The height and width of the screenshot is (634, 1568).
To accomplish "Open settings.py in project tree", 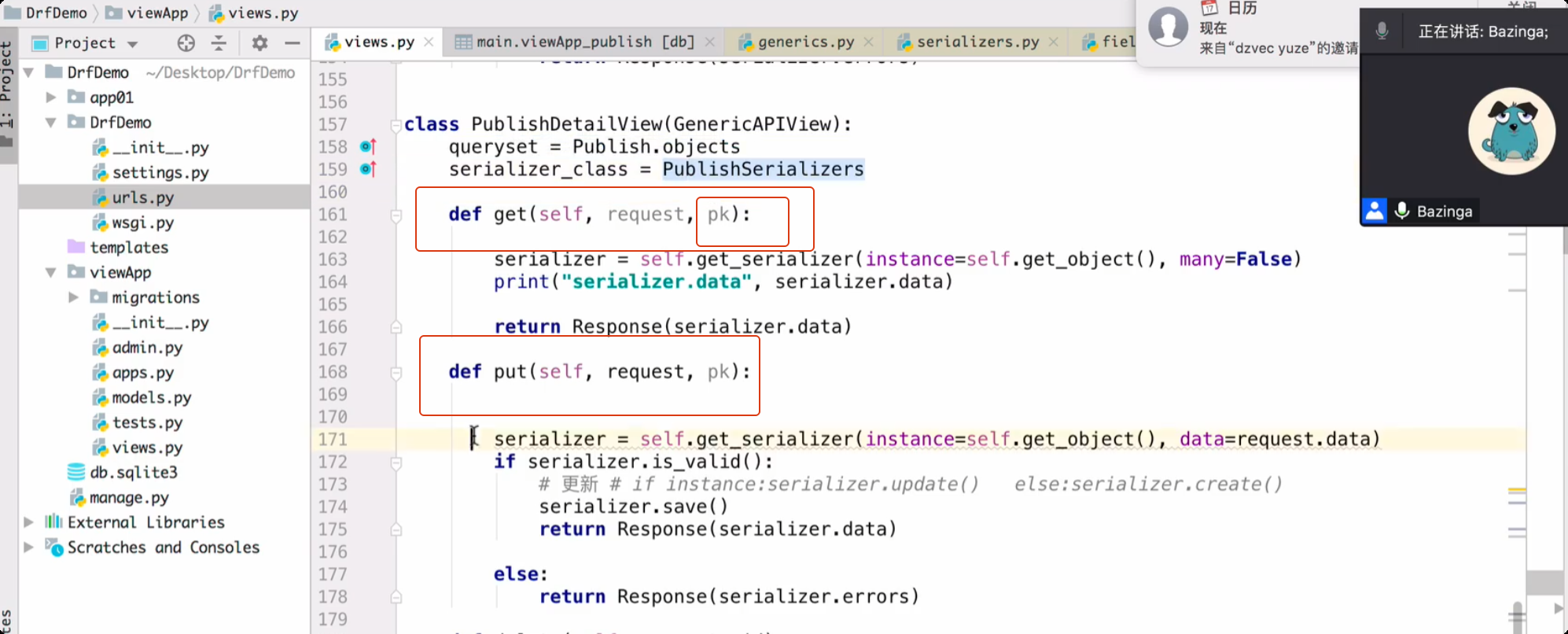I will [x=160, y=172].
